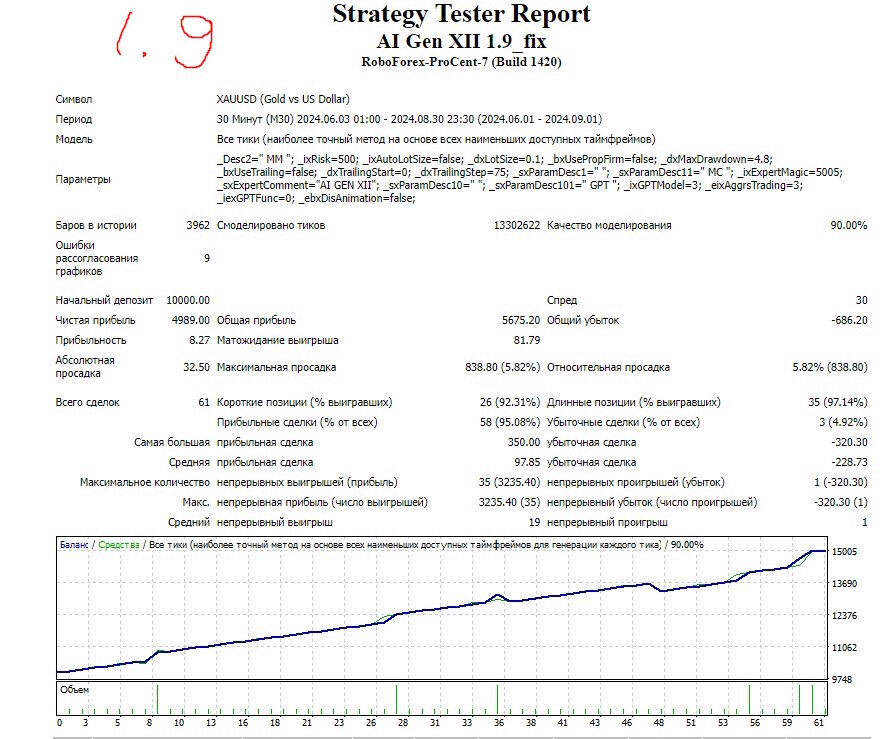The height and width of the screenshot is (739, 884).
Task: Click the long positions value 35 (97.14%)
Action: (x=838, y=402)
